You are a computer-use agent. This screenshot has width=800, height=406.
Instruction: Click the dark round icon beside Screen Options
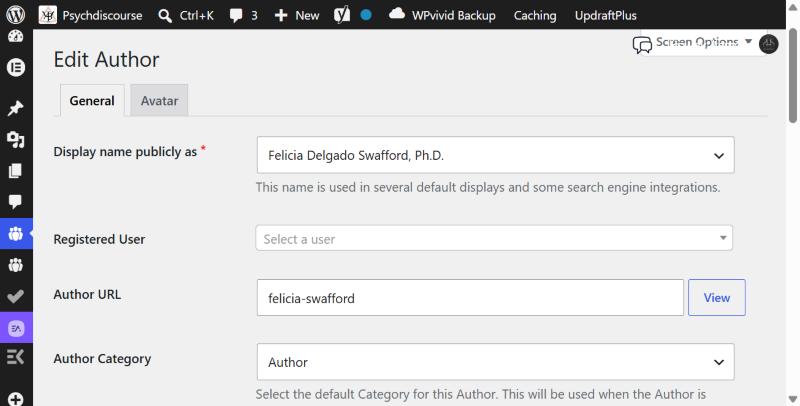(x=768, y=44)
